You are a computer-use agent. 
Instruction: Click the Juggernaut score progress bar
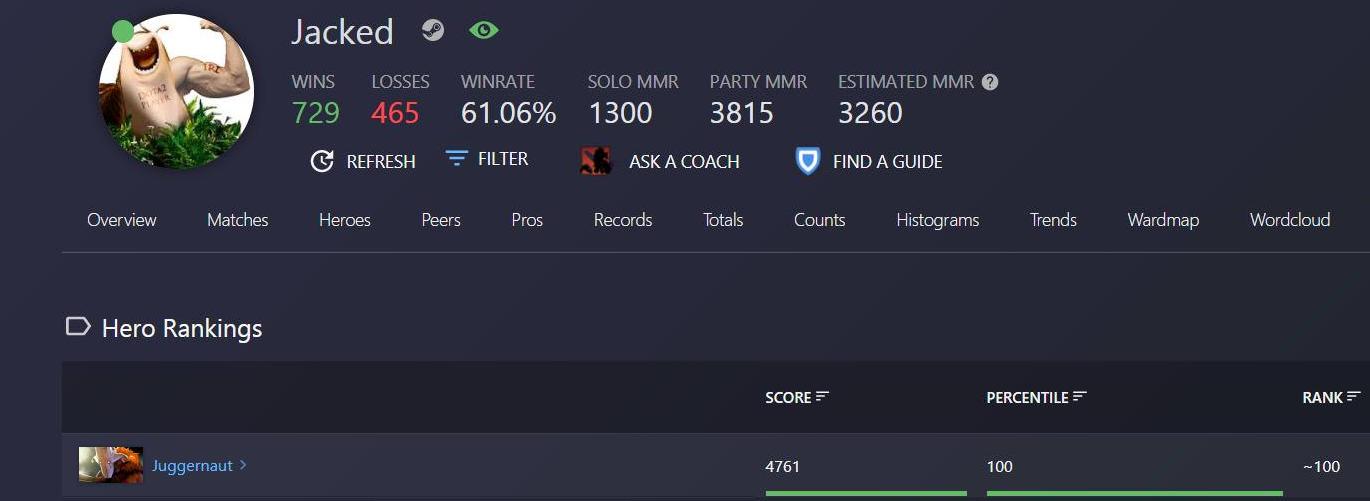pos(866,493)
